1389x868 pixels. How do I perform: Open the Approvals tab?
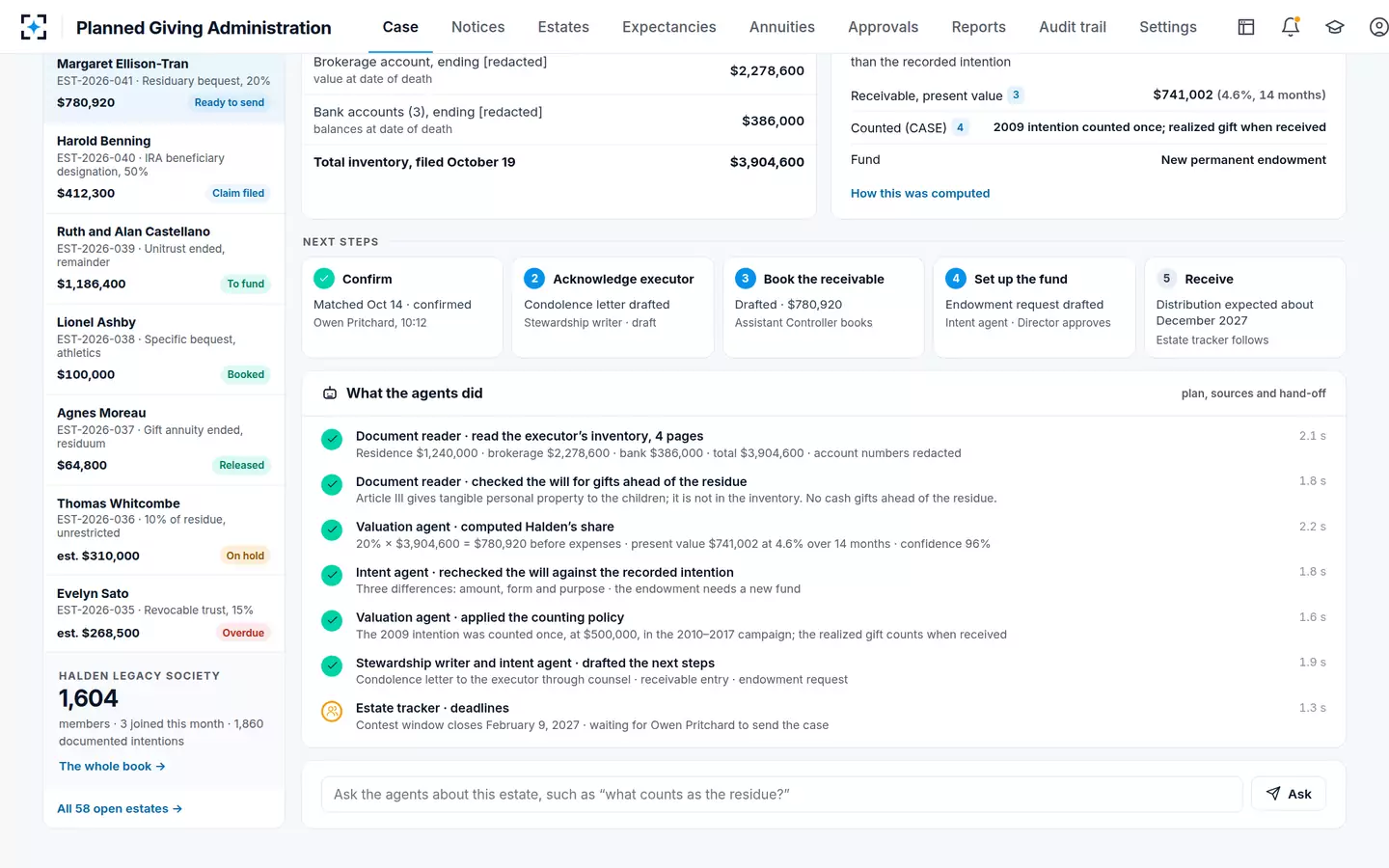click(x=884, y=27)
